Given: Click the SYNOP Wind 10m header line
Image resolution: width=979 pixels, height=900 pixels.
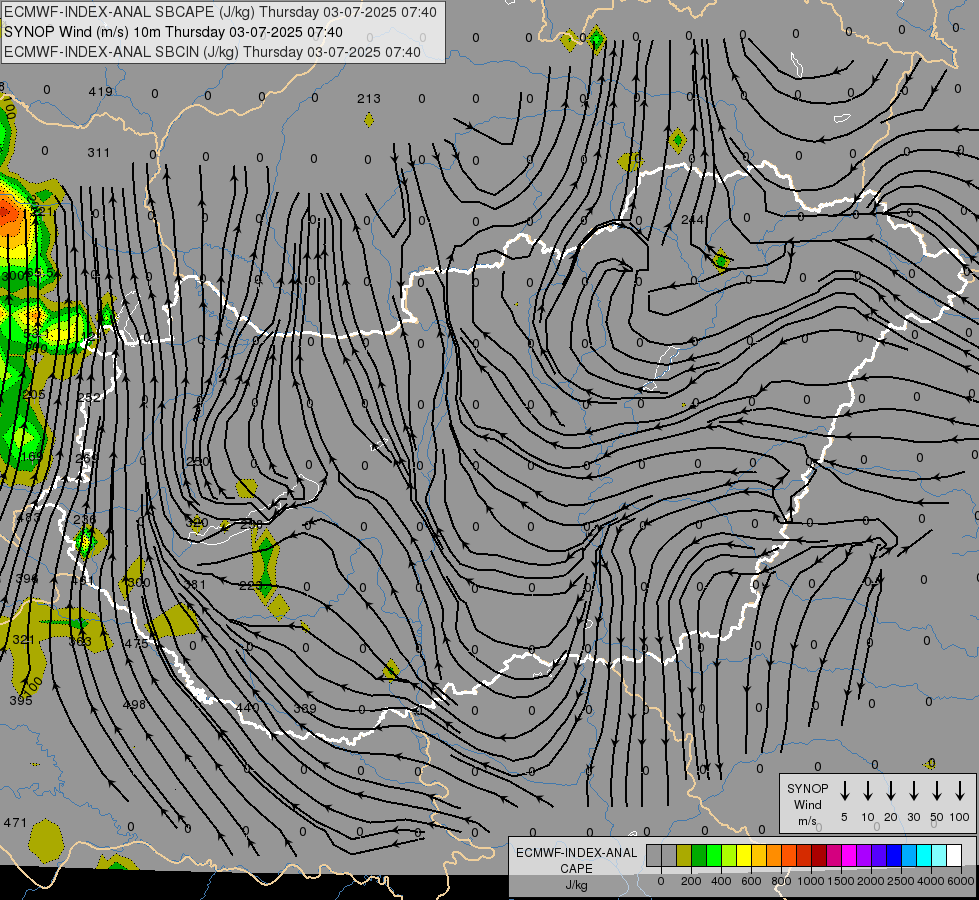Looking at the screenshot, I should 173,32.
